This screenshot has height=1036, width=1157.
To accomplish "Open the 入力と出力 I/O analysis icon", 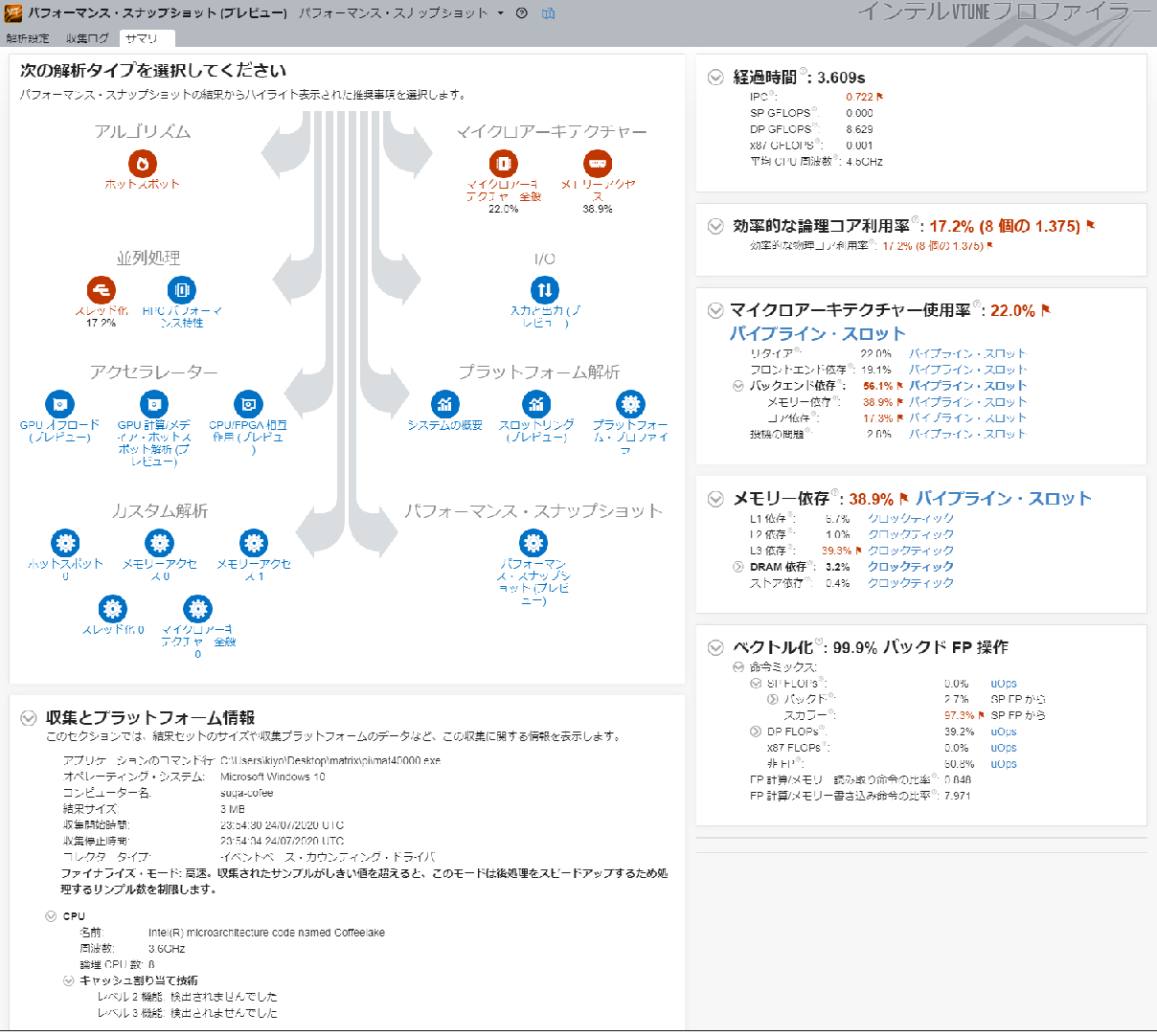I will coord(544,289).
